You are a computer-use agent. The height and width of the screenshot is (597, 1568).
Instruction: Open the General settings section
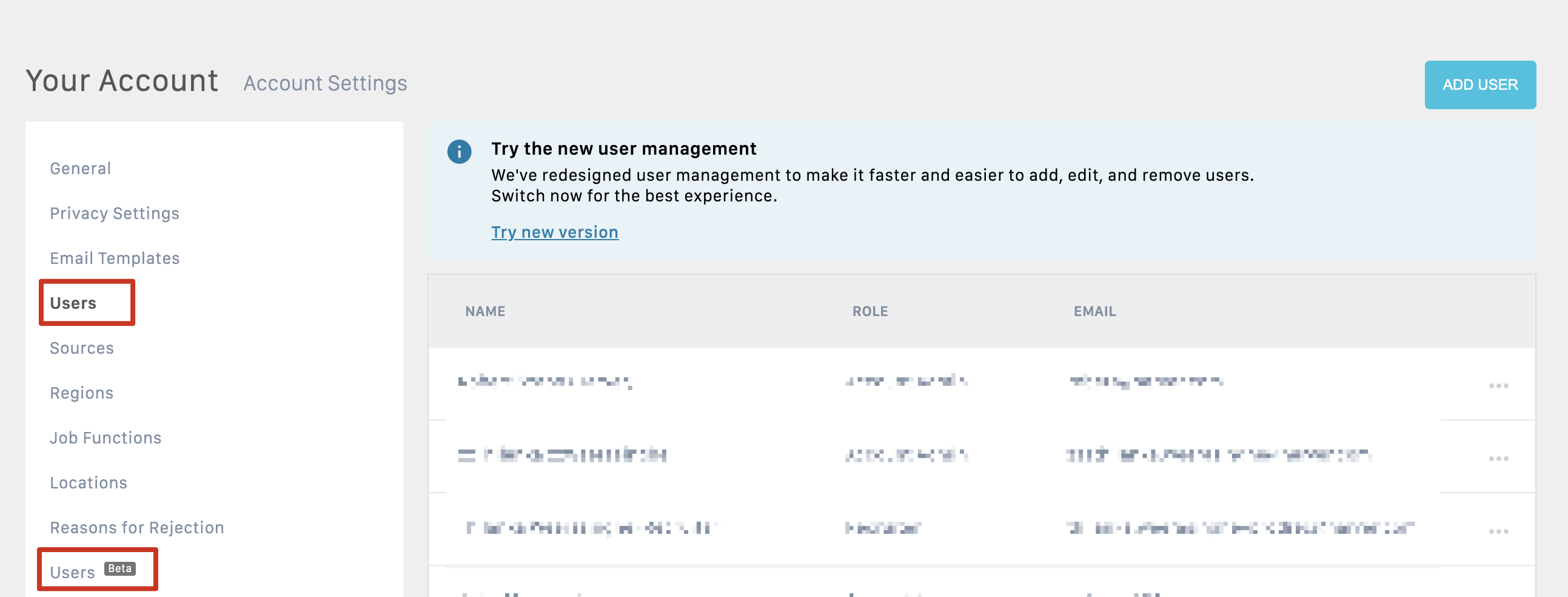click(x=81, y=168)
